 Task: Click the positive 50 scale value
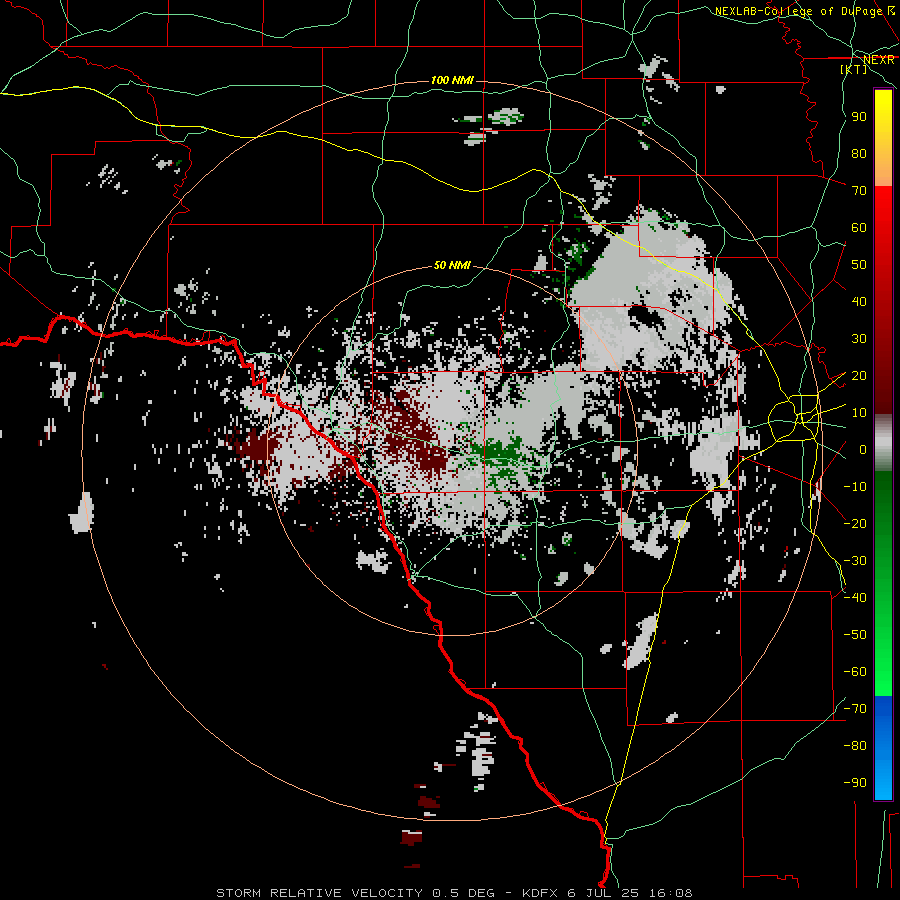pos(859,265)
